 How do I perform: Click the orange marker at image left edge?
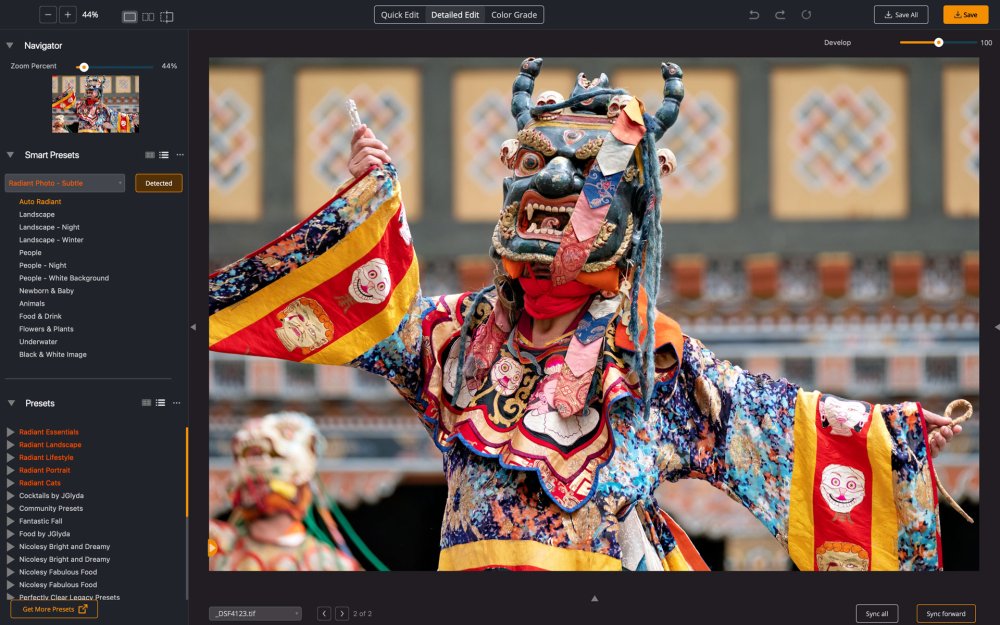coord(212,547)
